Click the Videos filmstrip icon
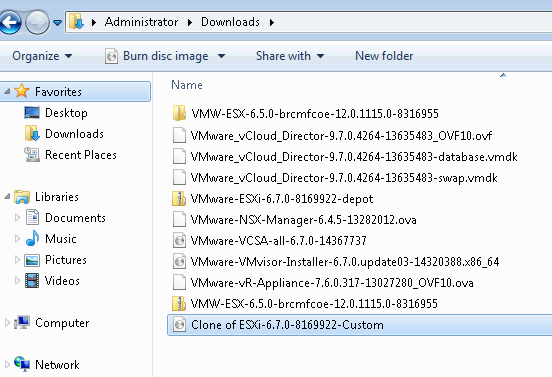Image resolution: width=552 pixels, height=377 pixels. (x=32, y=281)
